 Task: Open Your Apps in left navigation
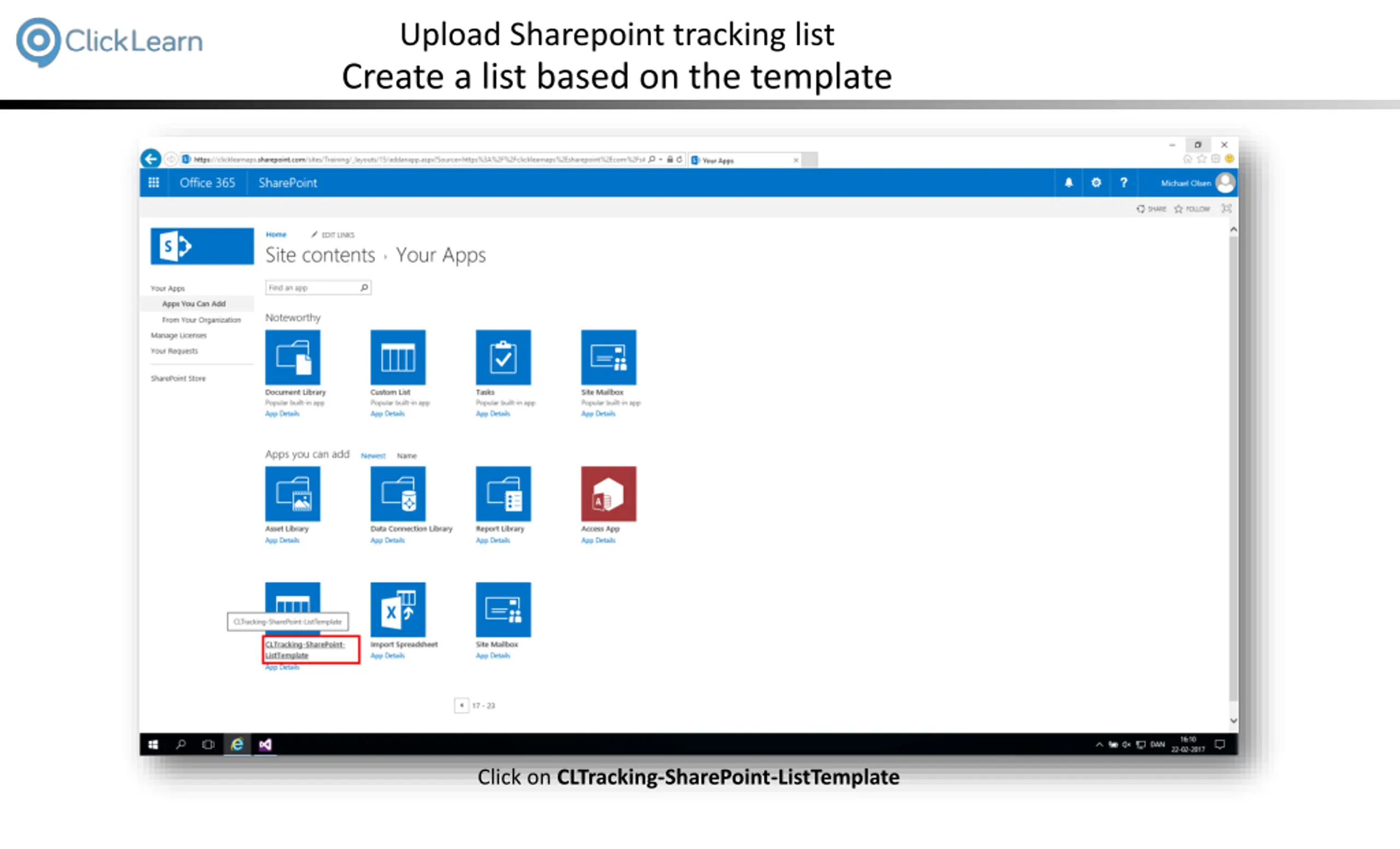pos(167,289)
